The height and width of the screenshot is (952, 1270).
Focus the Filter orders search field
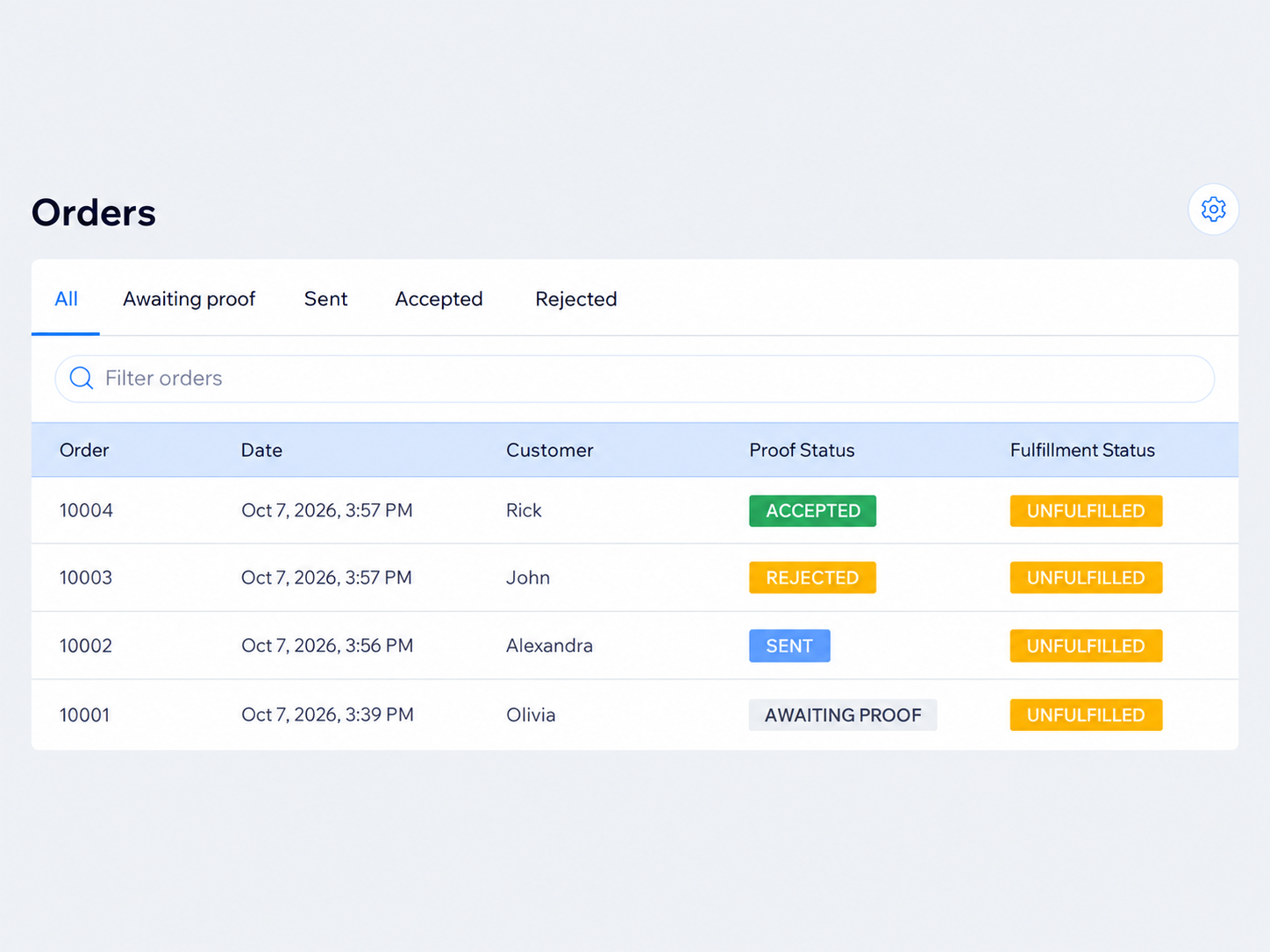(x=635, y=379)
